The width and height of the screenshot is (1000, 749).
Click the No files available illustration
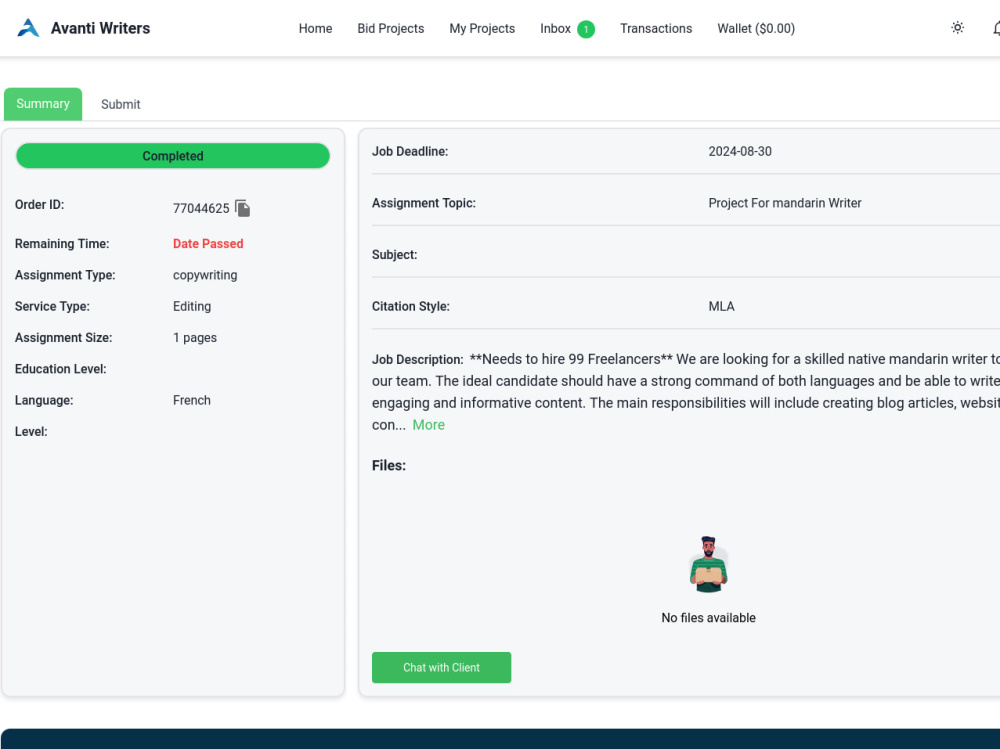coord(708,564)
